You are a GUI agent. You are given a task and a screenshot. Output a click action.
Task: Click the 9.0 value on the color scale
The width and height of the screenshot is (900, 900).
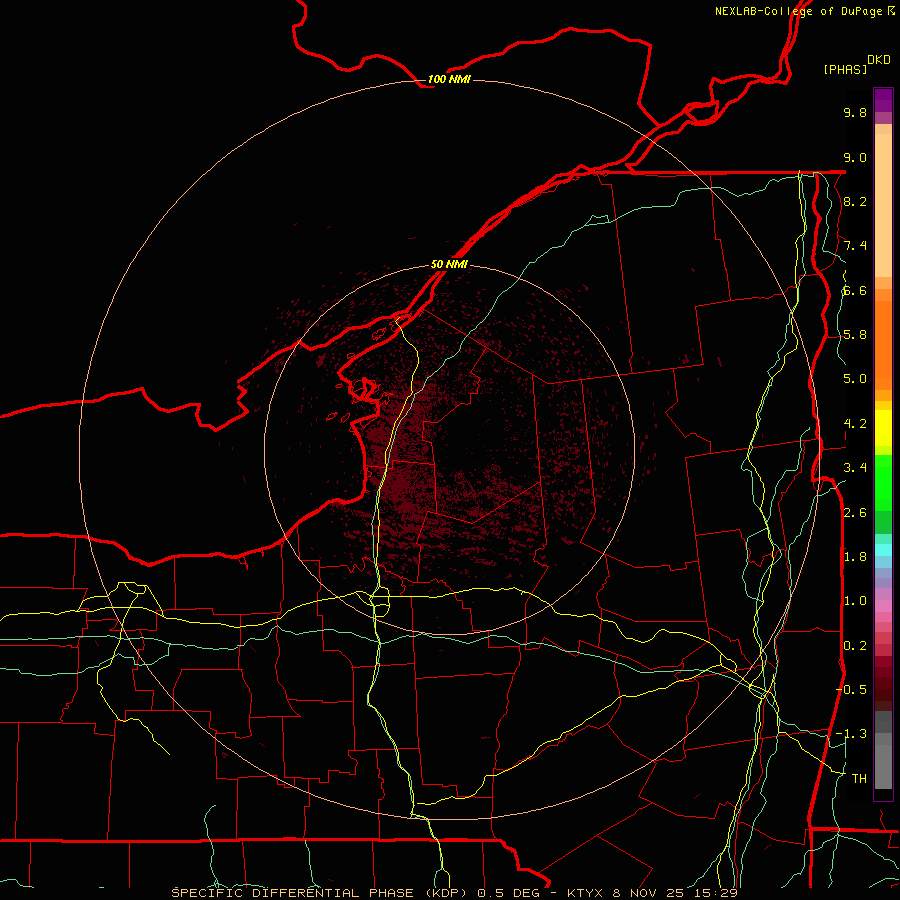point(855,157)
